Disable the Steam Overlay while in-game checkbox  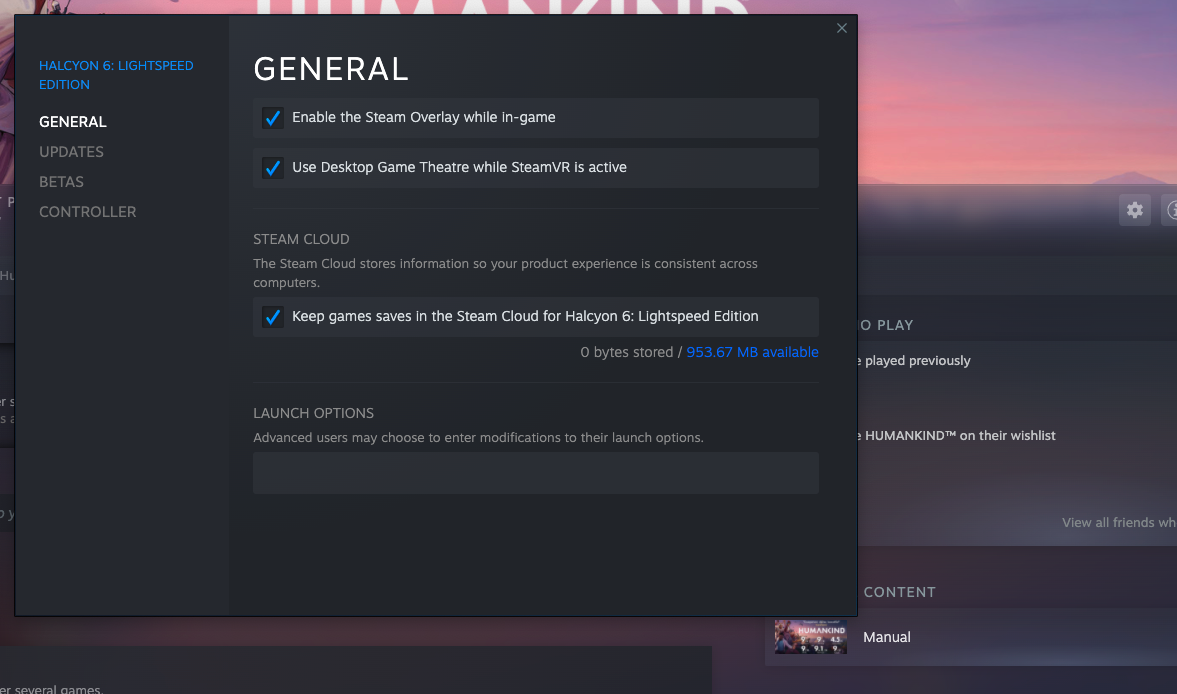272,118
